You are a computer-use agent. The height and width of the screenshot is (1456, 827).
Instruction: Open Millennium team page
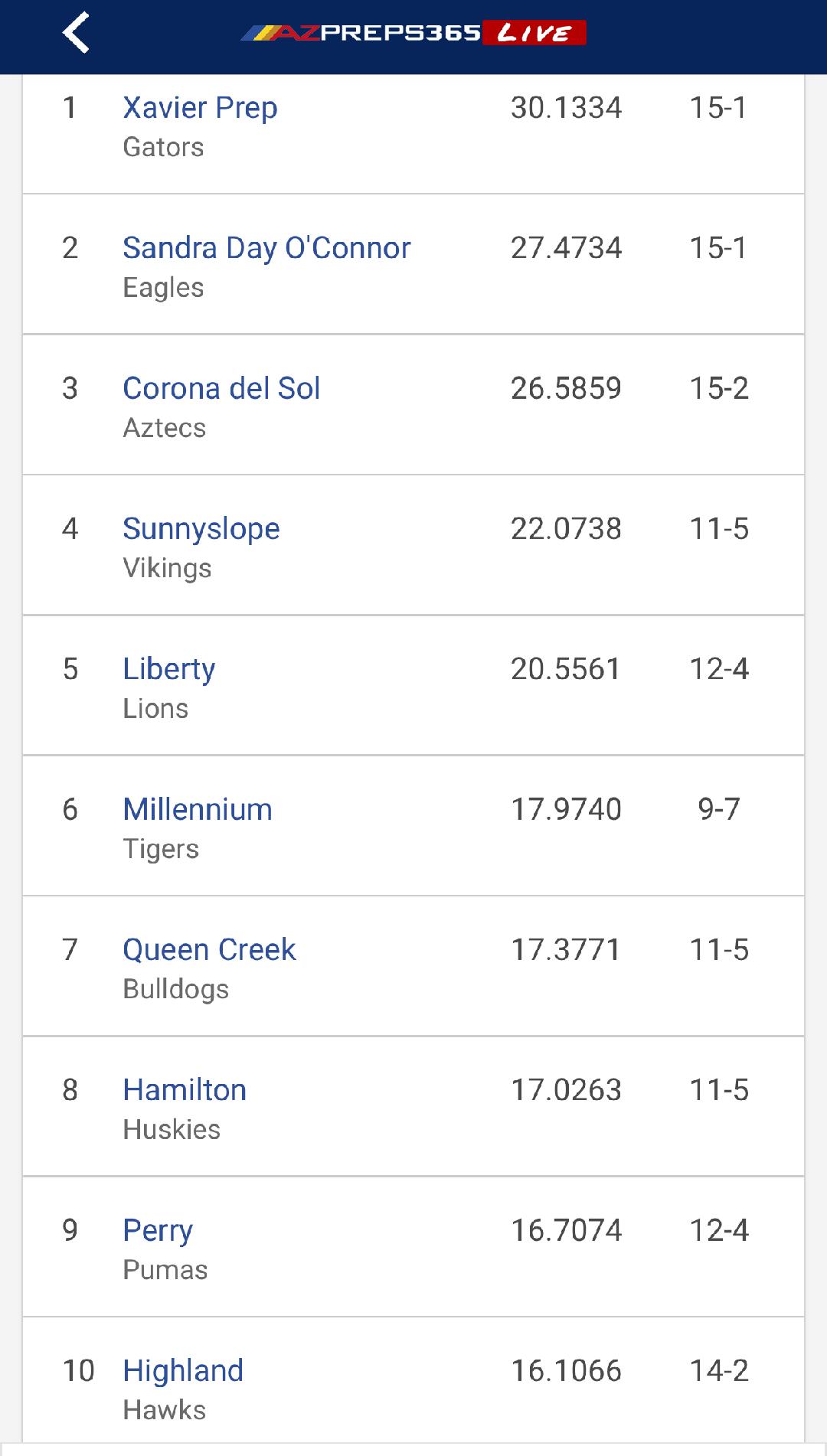click(198, 809)
